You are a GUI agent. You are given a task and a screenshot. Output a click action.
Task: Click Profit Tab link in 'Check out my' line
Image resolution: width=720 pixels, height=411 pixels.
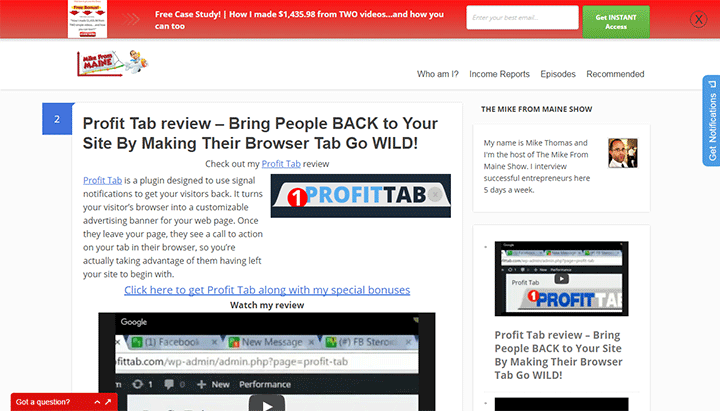[x=281, y=163]
